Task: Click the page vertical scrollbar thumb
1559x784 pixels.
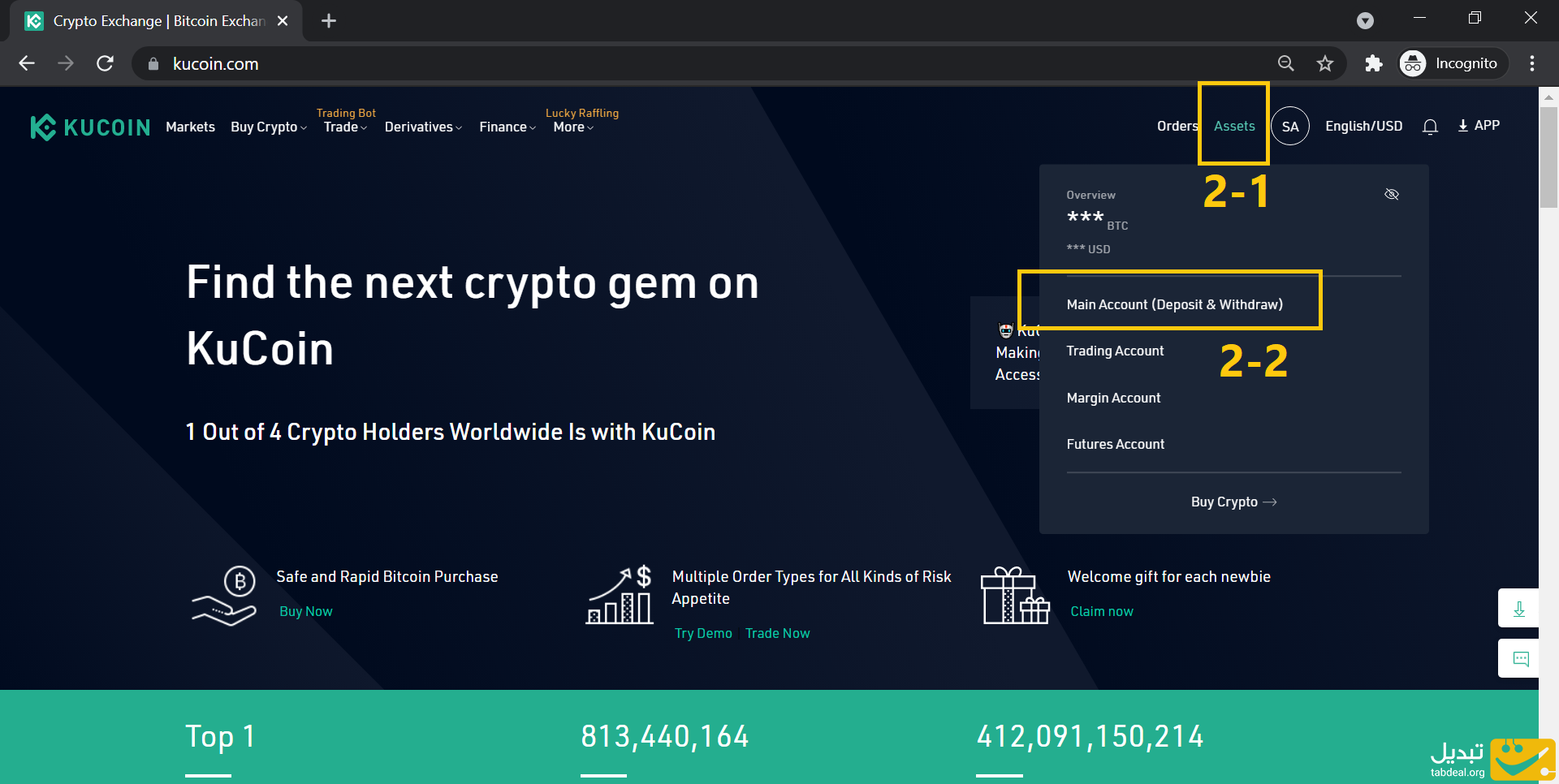Action: pos(1548,158)
